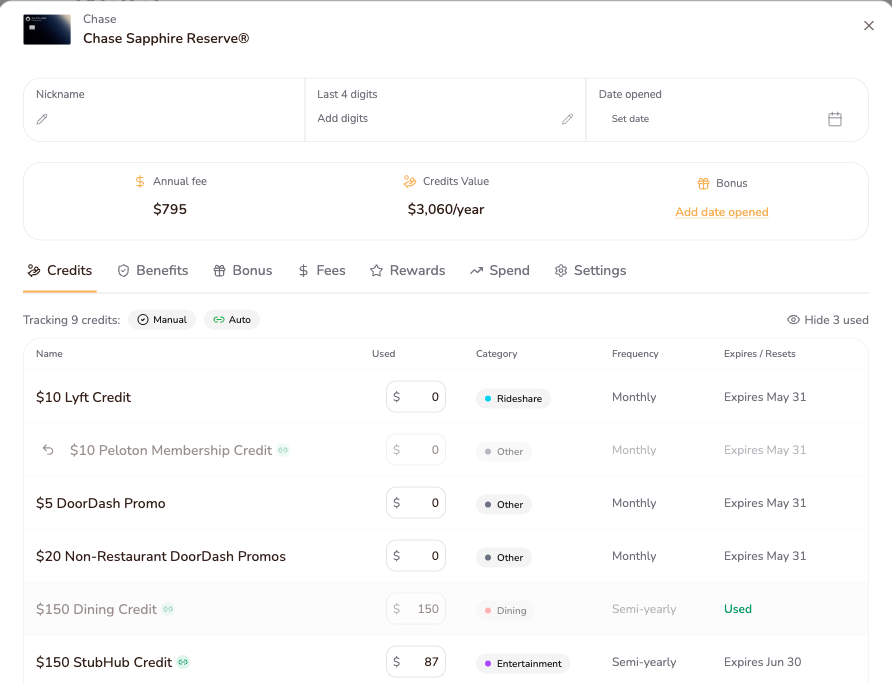Click Expires May 31 in Lyft Credit row

click(765, 397)
